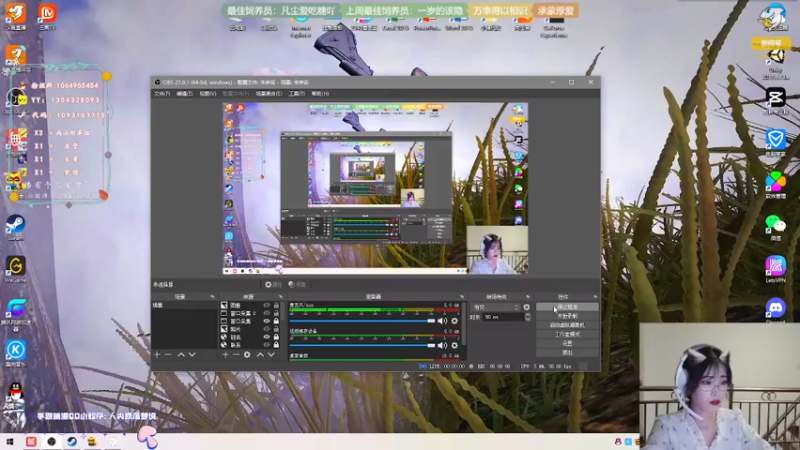Toggle lock of 窗口采集 source

point(276,321)
